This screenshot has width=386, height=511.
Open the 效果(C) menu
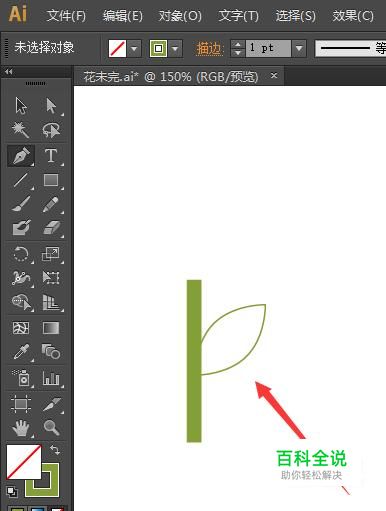[353, 16]
